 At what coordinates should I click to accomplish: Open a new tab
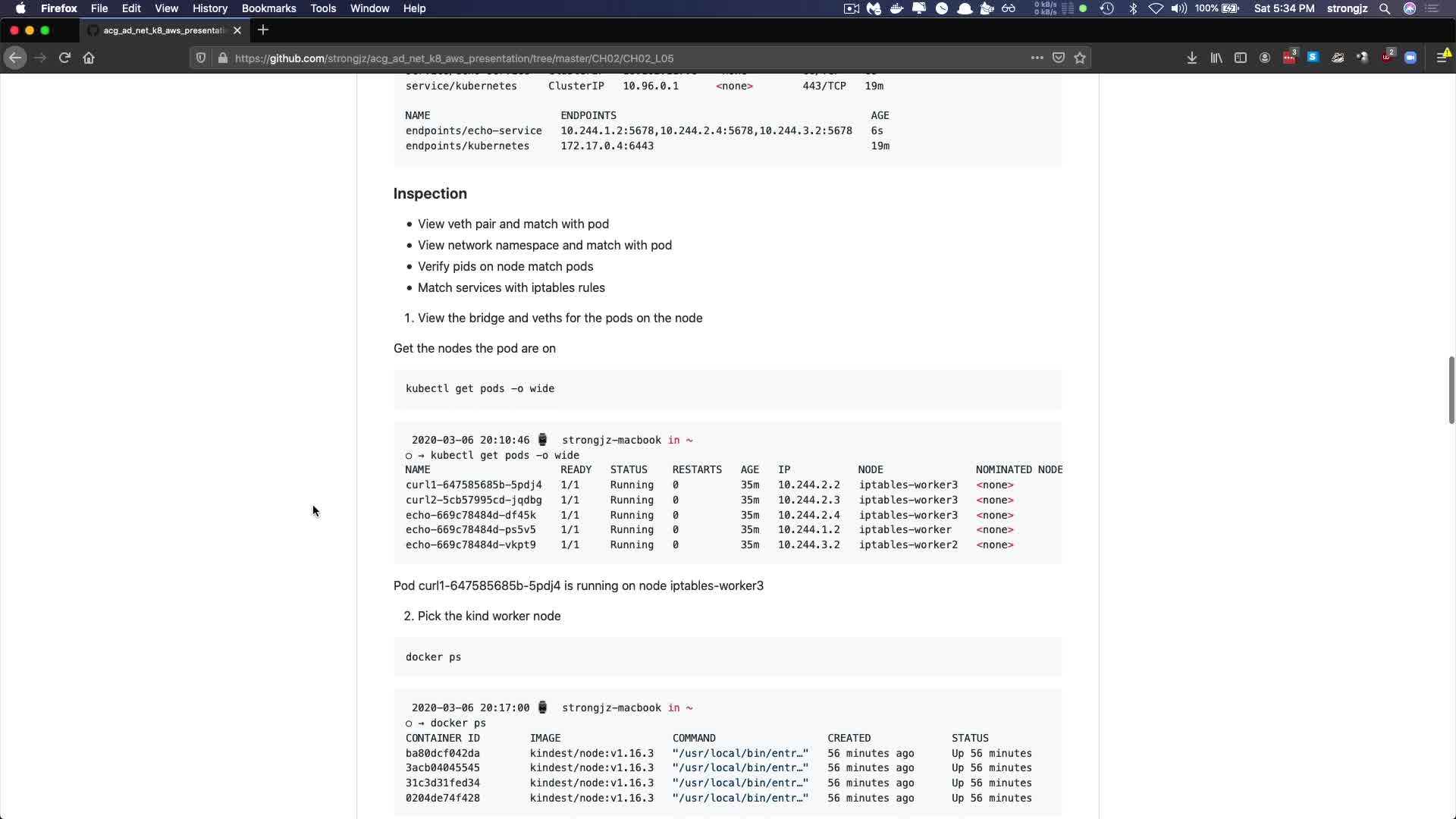coord(263,30)
